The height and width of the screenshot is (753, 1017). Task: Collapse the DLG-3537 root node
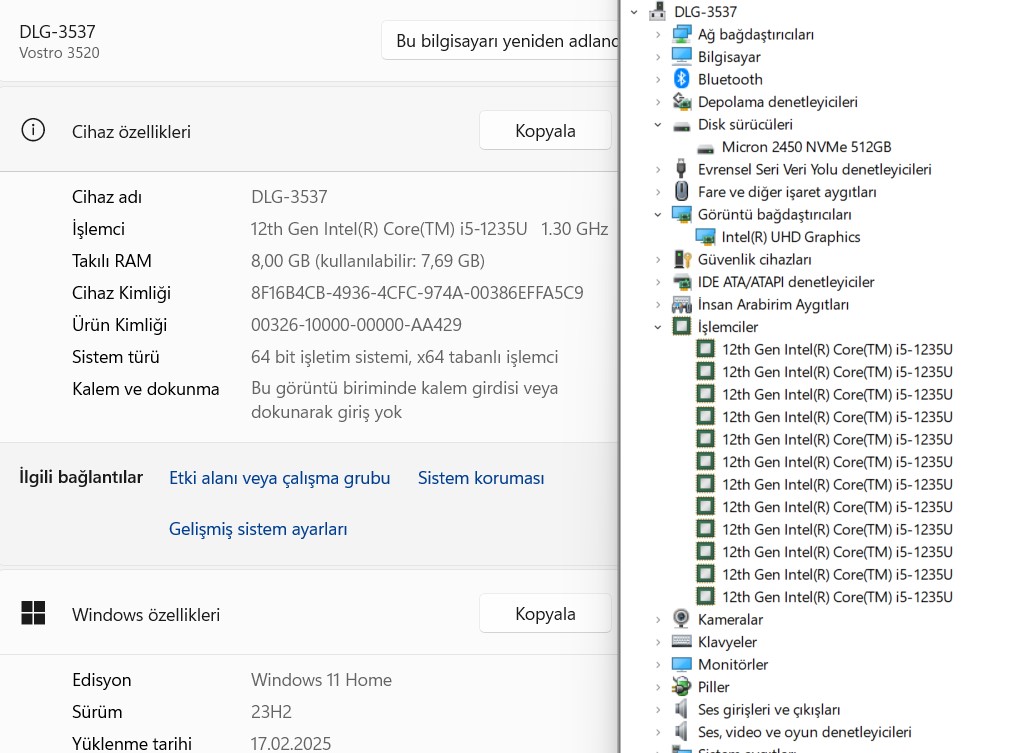(x=634, y=12)
